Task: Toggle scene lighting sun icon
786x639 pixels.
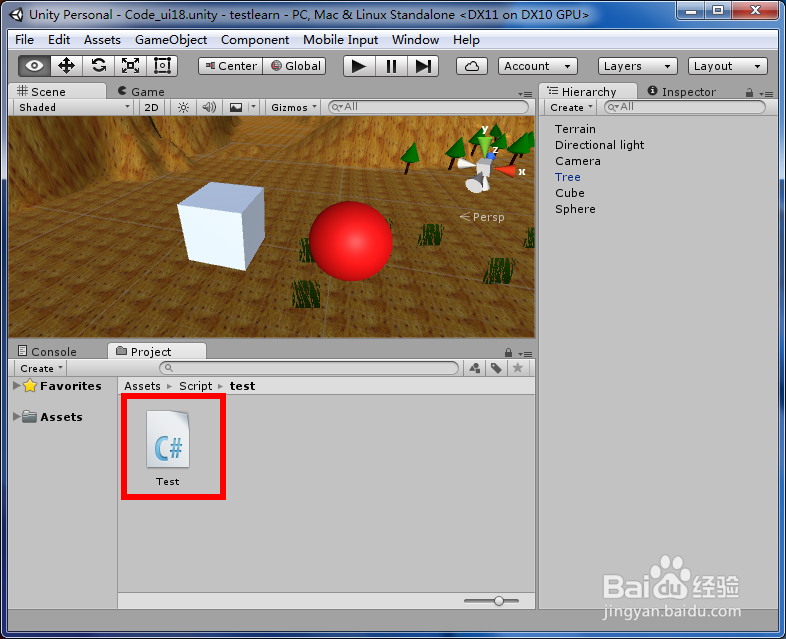Action: click(183, 107)
